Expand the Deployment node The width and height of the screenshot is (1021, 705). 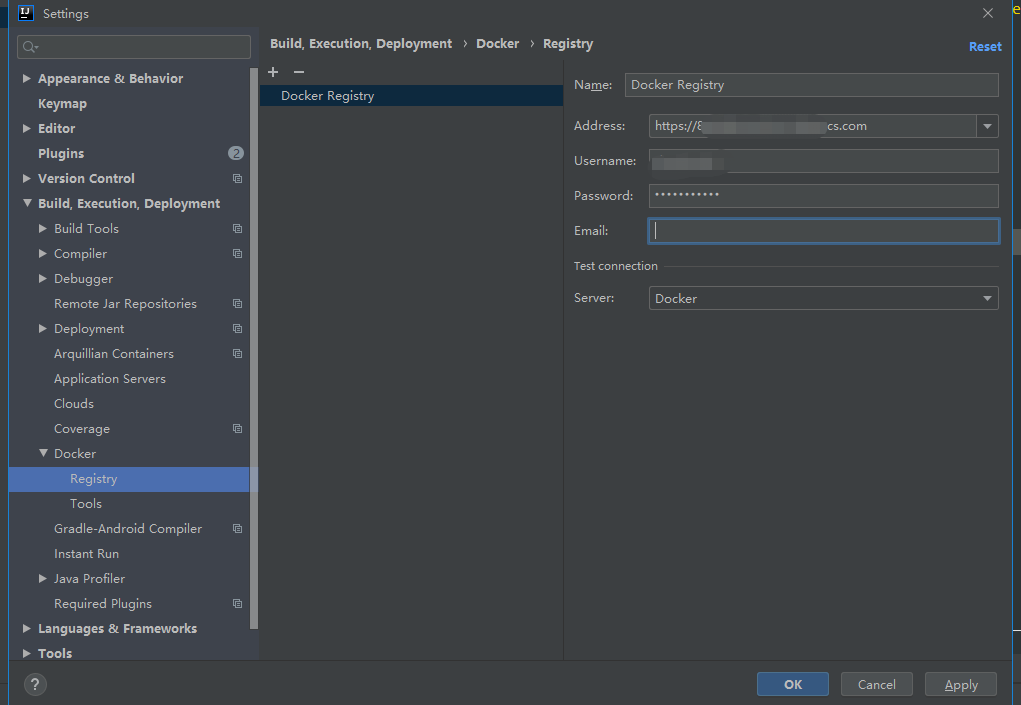(x=43, y=329)
